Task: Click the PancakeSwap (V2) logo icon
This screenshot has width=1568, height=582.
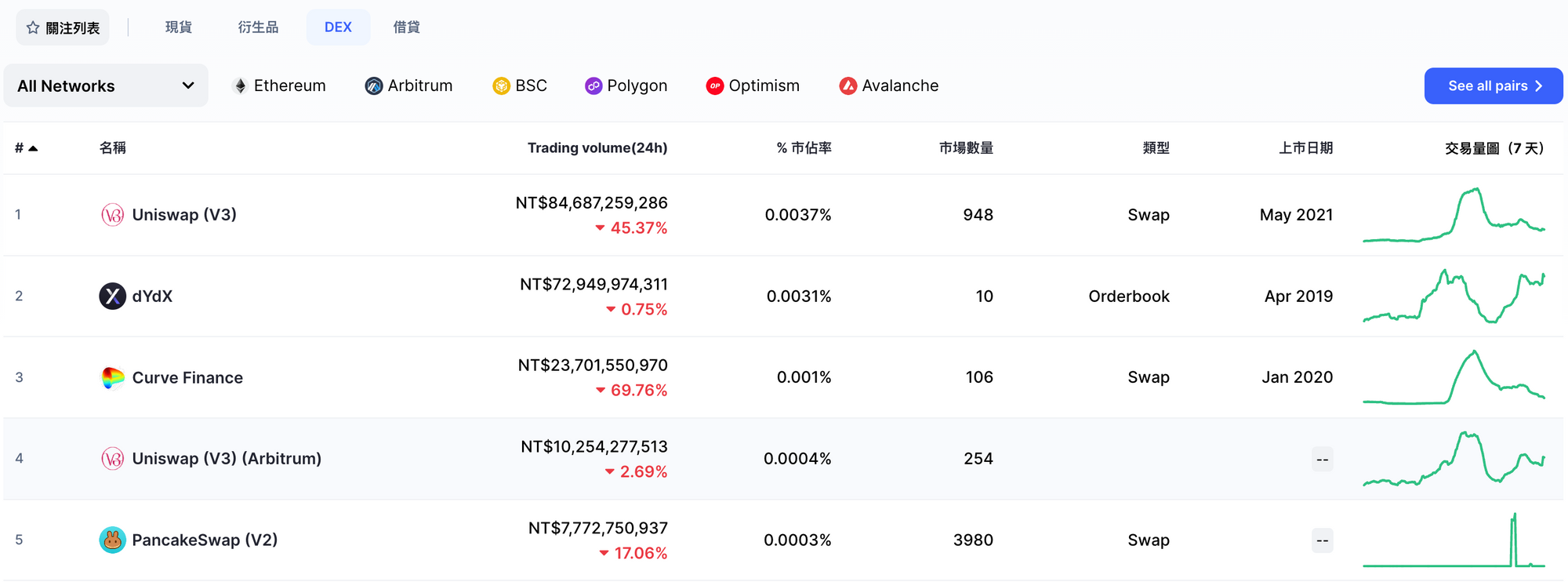Action: 112,540
